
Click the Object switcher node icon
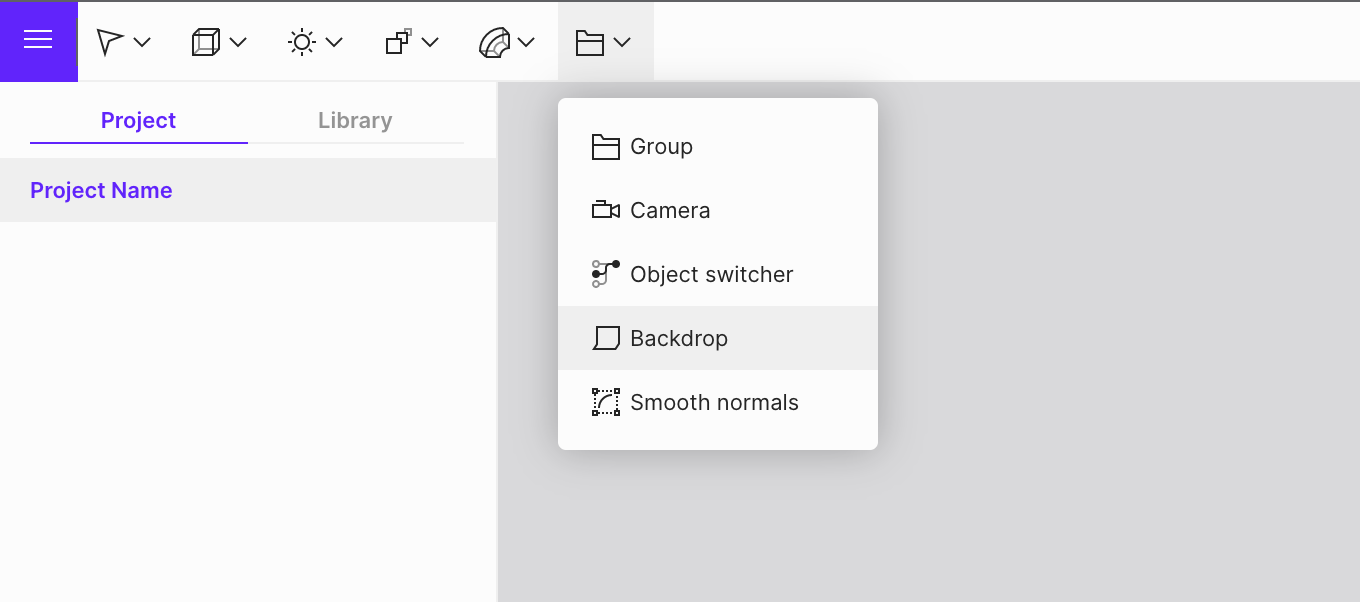pos(605,274)
